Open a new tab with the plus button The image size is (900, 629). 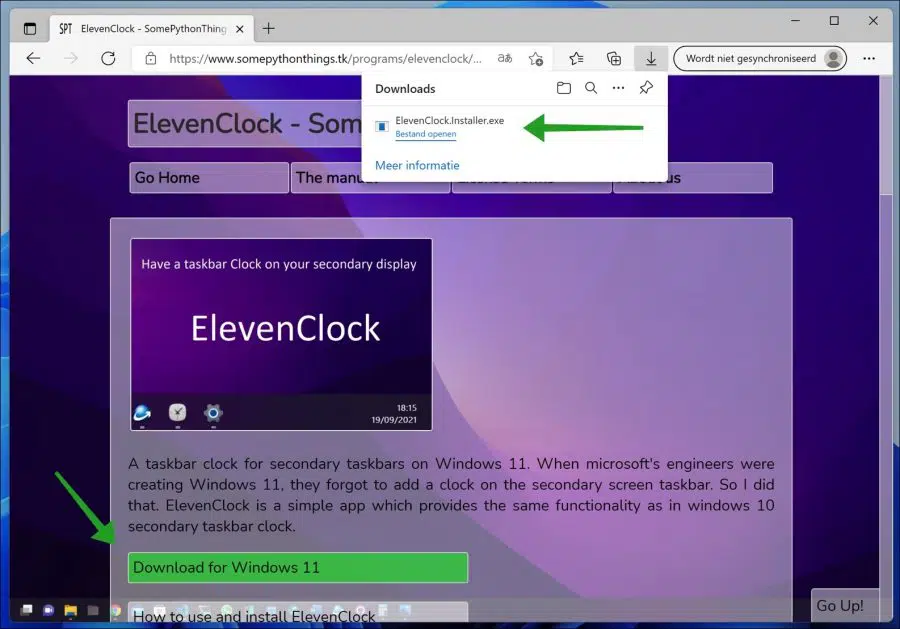click(x=269, y=29)
